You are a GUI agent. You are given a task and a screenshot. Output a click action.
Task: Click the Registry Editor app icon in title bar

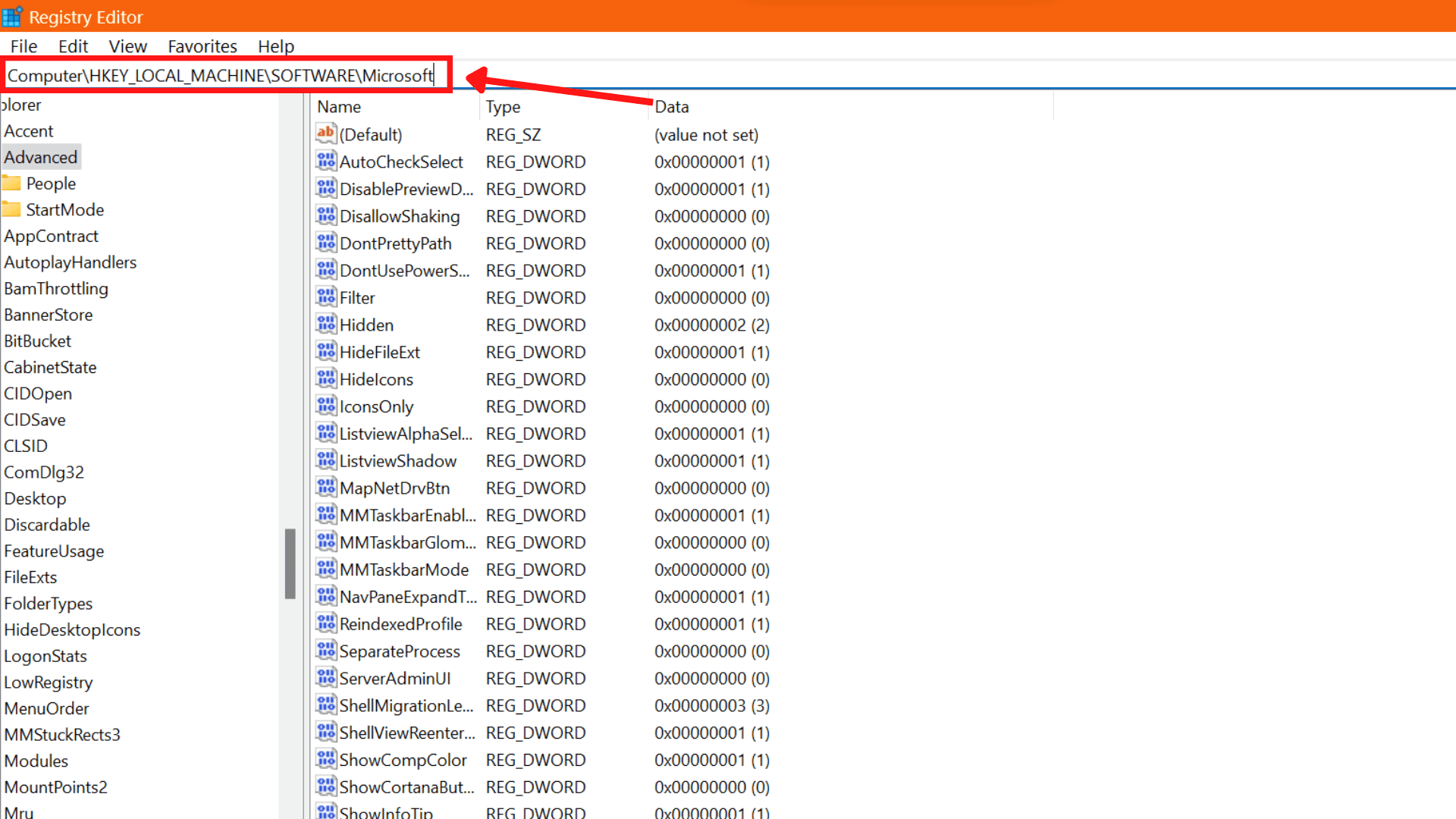coord(11,16)
